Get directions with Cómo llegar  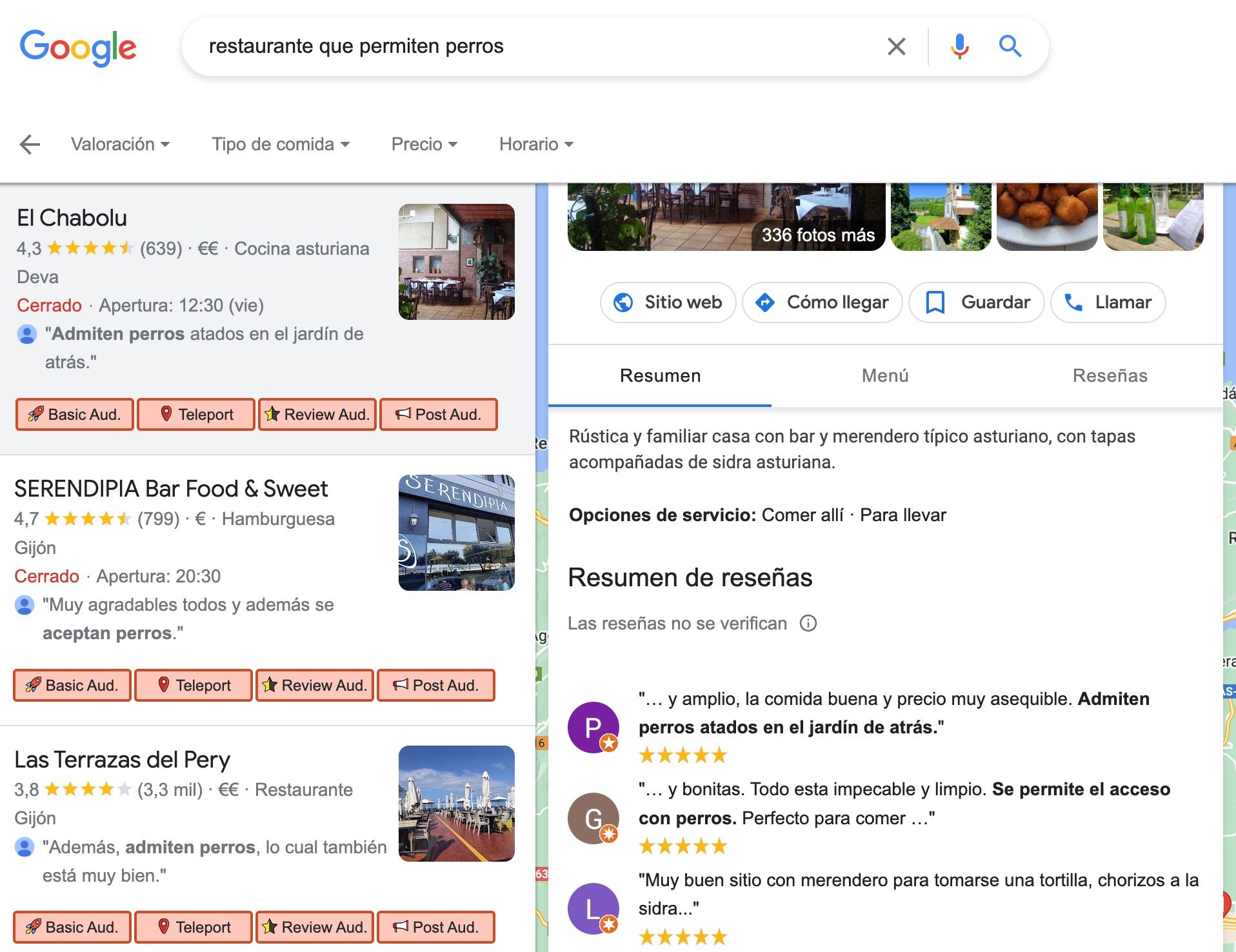coord(822,302)
